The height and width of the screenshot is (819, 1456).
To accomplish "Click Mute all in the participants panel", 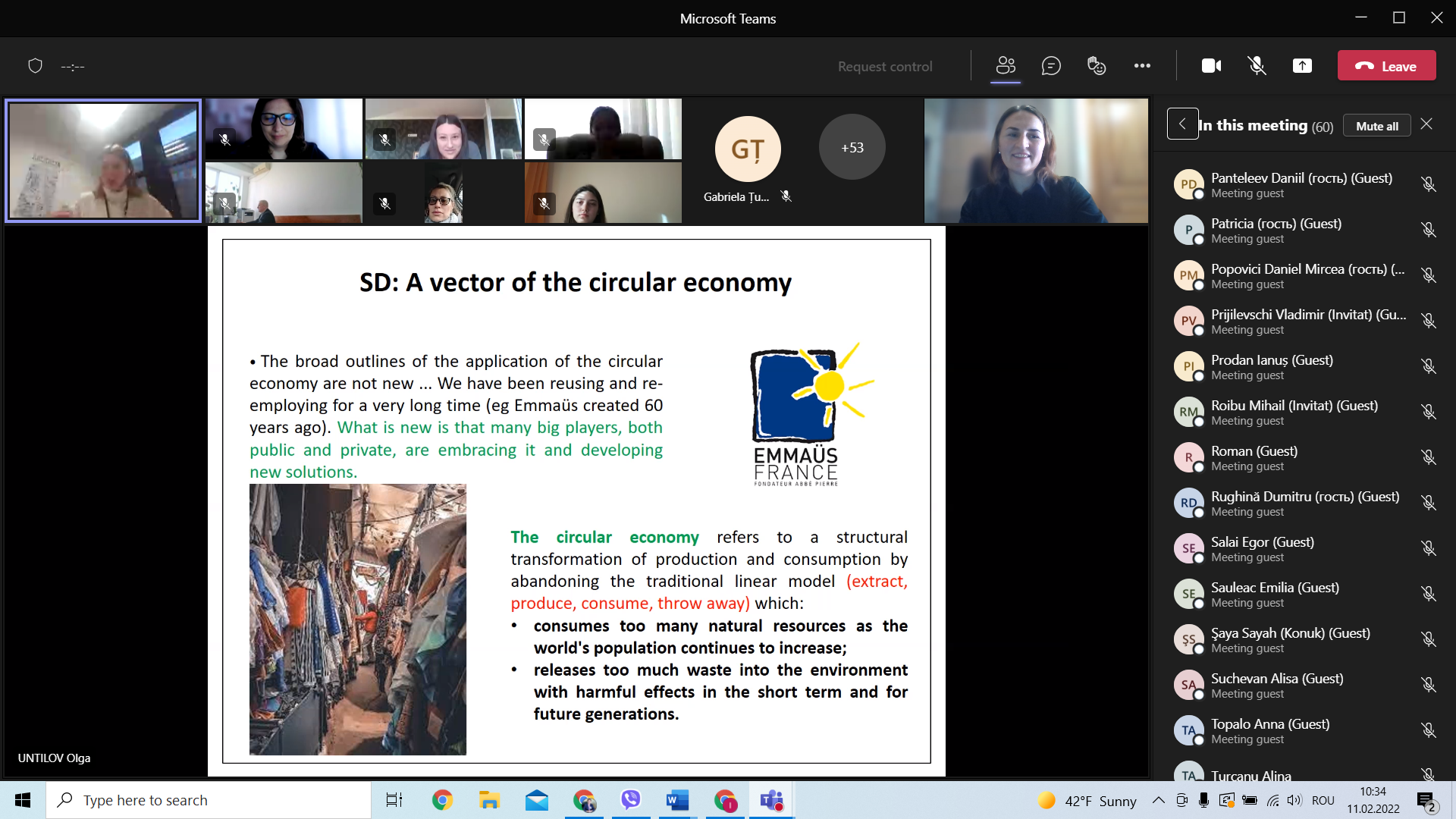I will click(x=1376, y=126).
